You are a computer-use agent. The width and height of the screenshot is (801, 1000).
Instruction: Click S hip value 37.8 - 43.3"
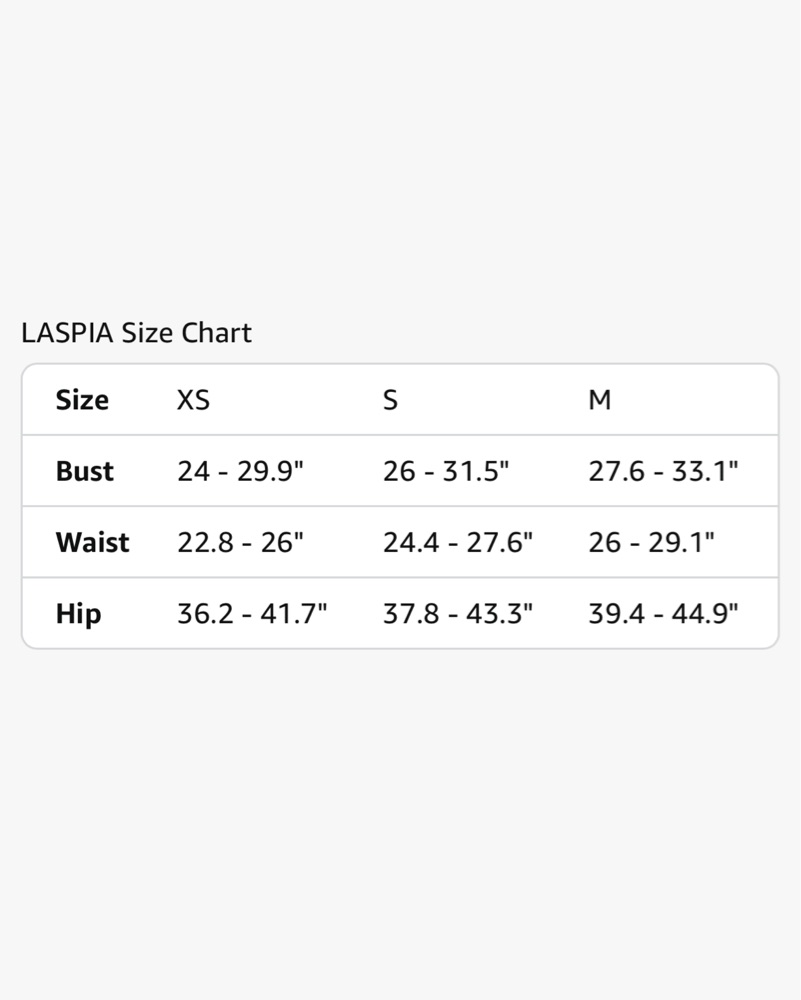tap(458, 614)
